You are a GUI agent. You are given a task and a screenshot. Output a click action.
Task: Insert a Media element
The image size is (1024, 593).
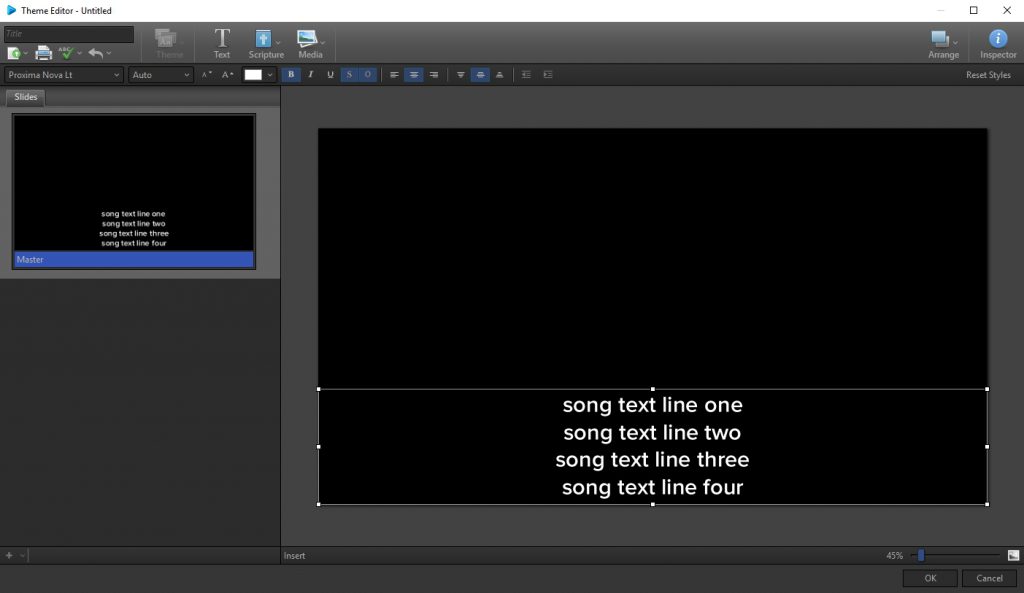point(308,42)
